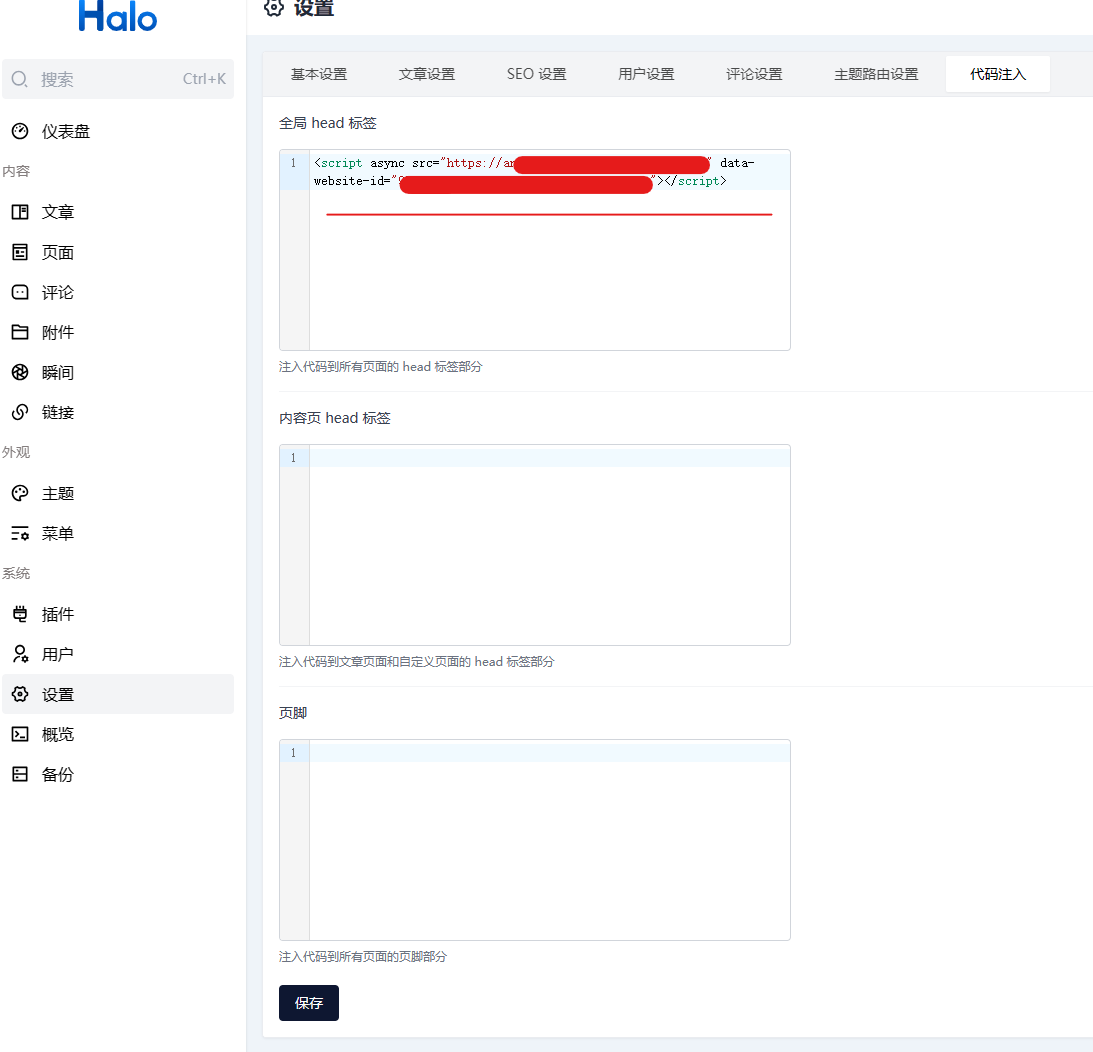
Task: Click the 注入代码到文章页面和自定义页面的 head 标签部分 hint
Action: [416, 662]
